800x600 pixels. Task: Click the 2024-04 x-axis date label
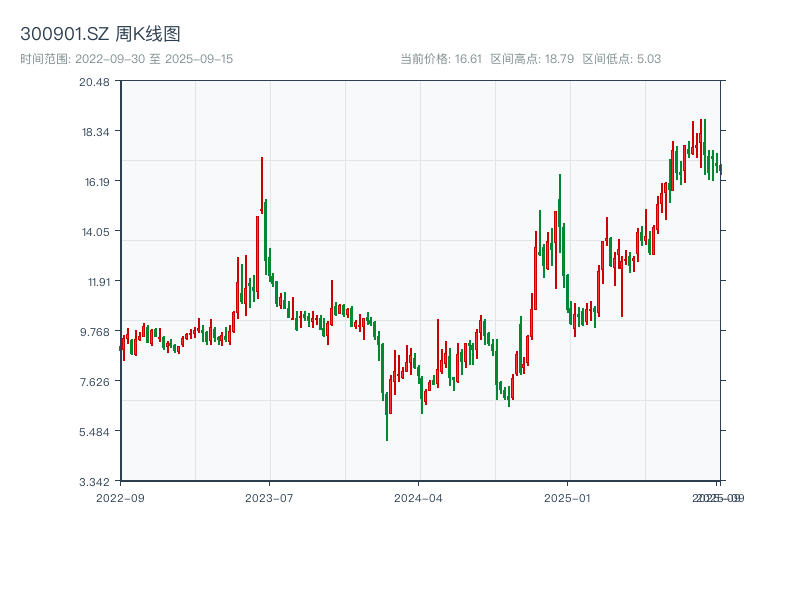[x=419, y=497]
